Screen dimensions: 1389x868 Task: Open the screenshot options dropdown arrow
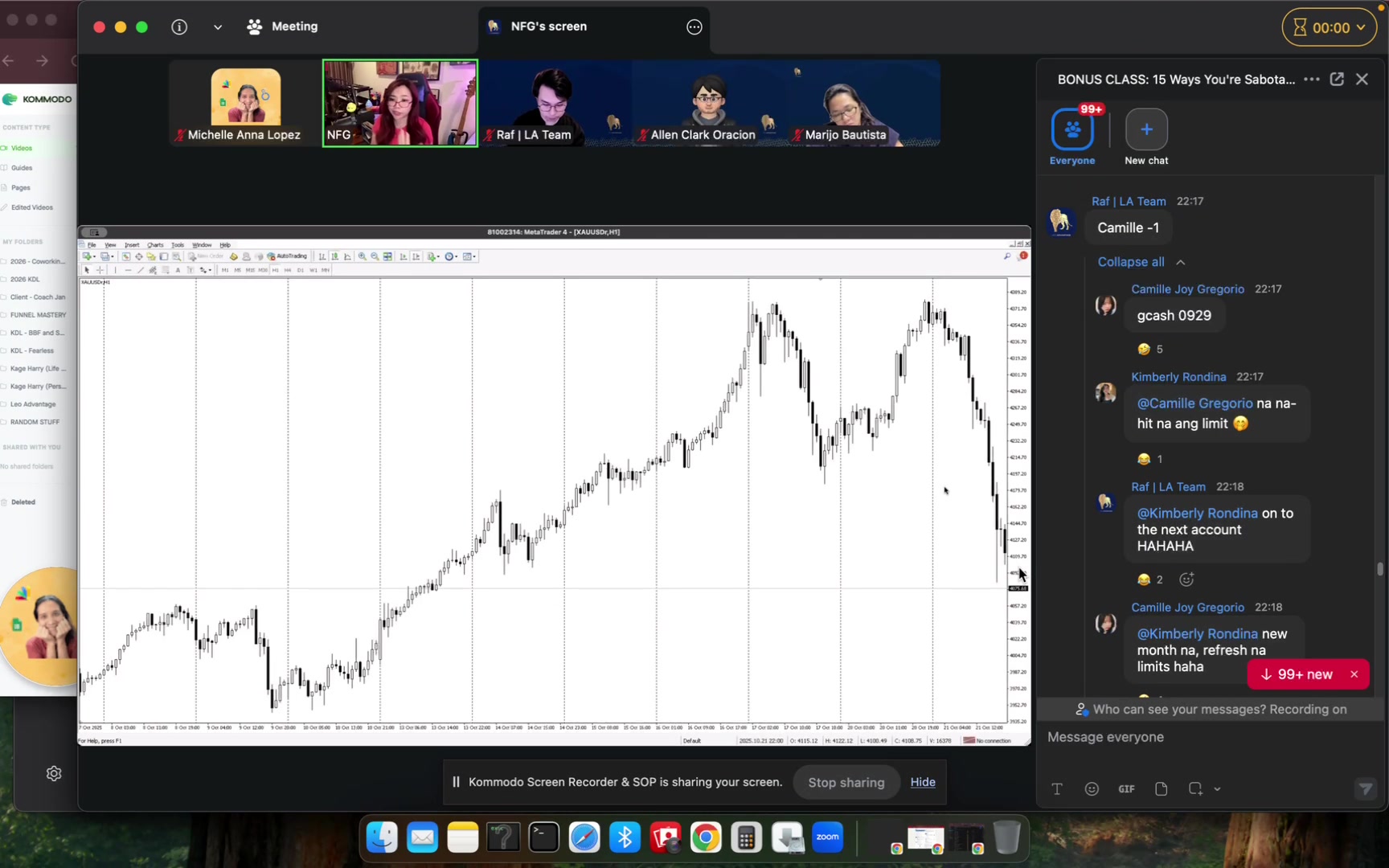tap(1217, 789)
